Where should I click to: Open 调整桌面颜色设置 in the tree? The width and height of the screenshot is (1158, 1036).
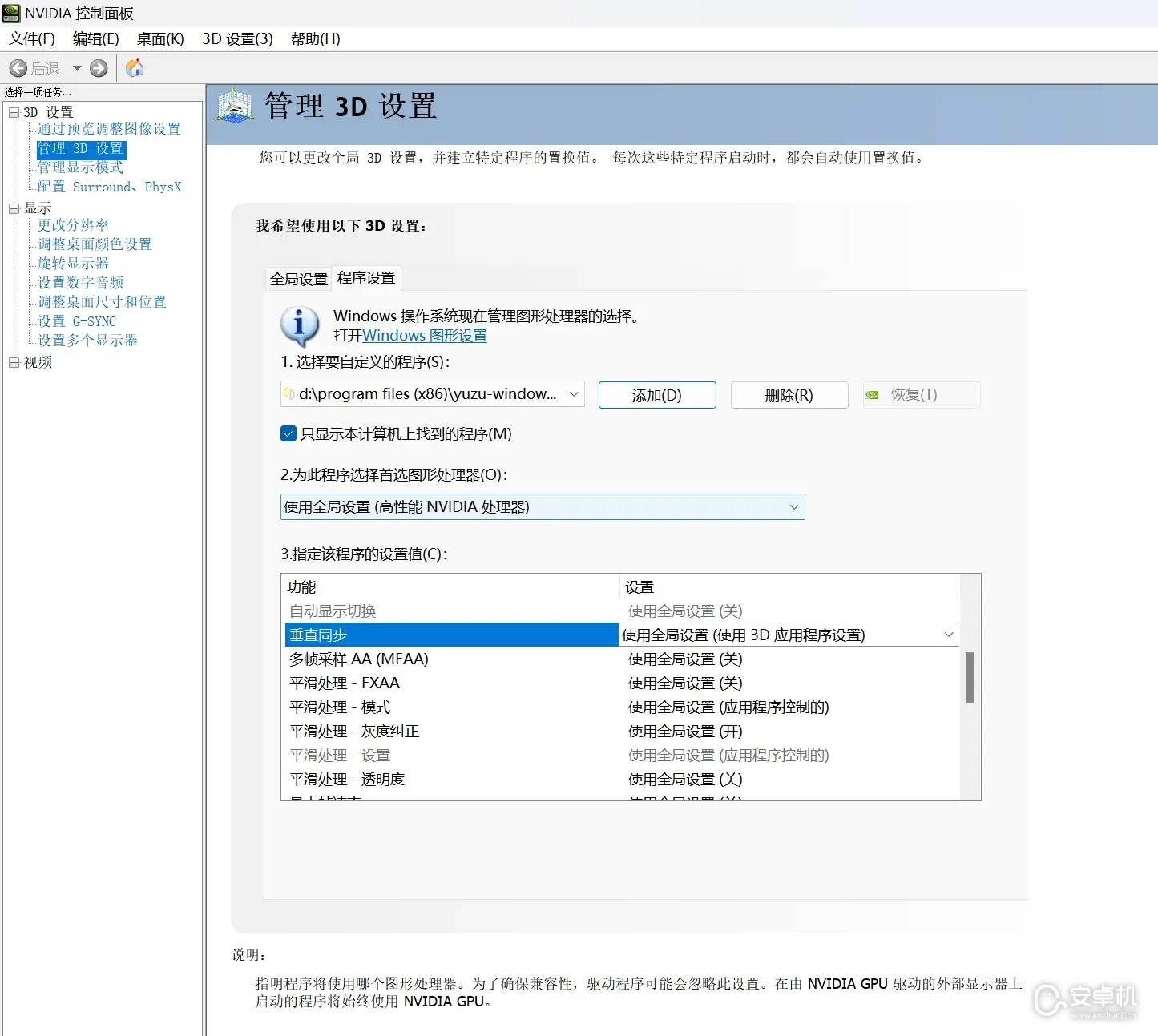[95, 244]
